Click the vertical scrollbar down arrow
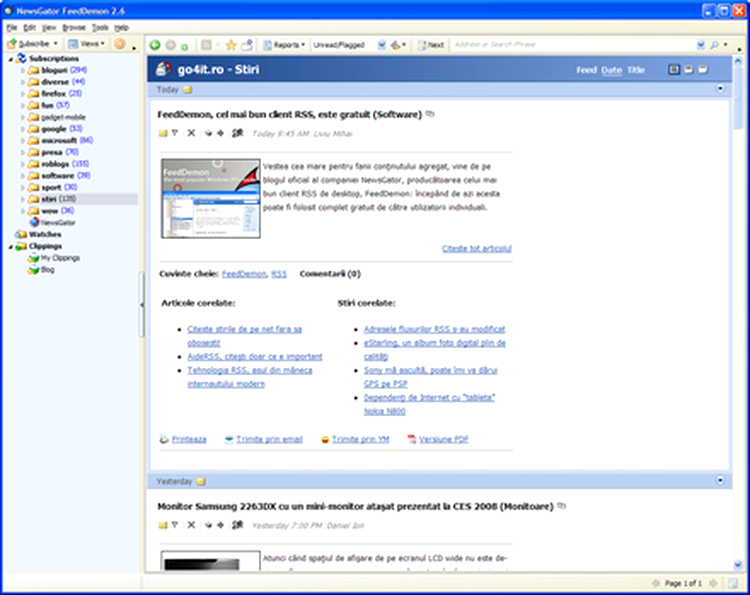The image size is (750, 595). pos(738,565)
